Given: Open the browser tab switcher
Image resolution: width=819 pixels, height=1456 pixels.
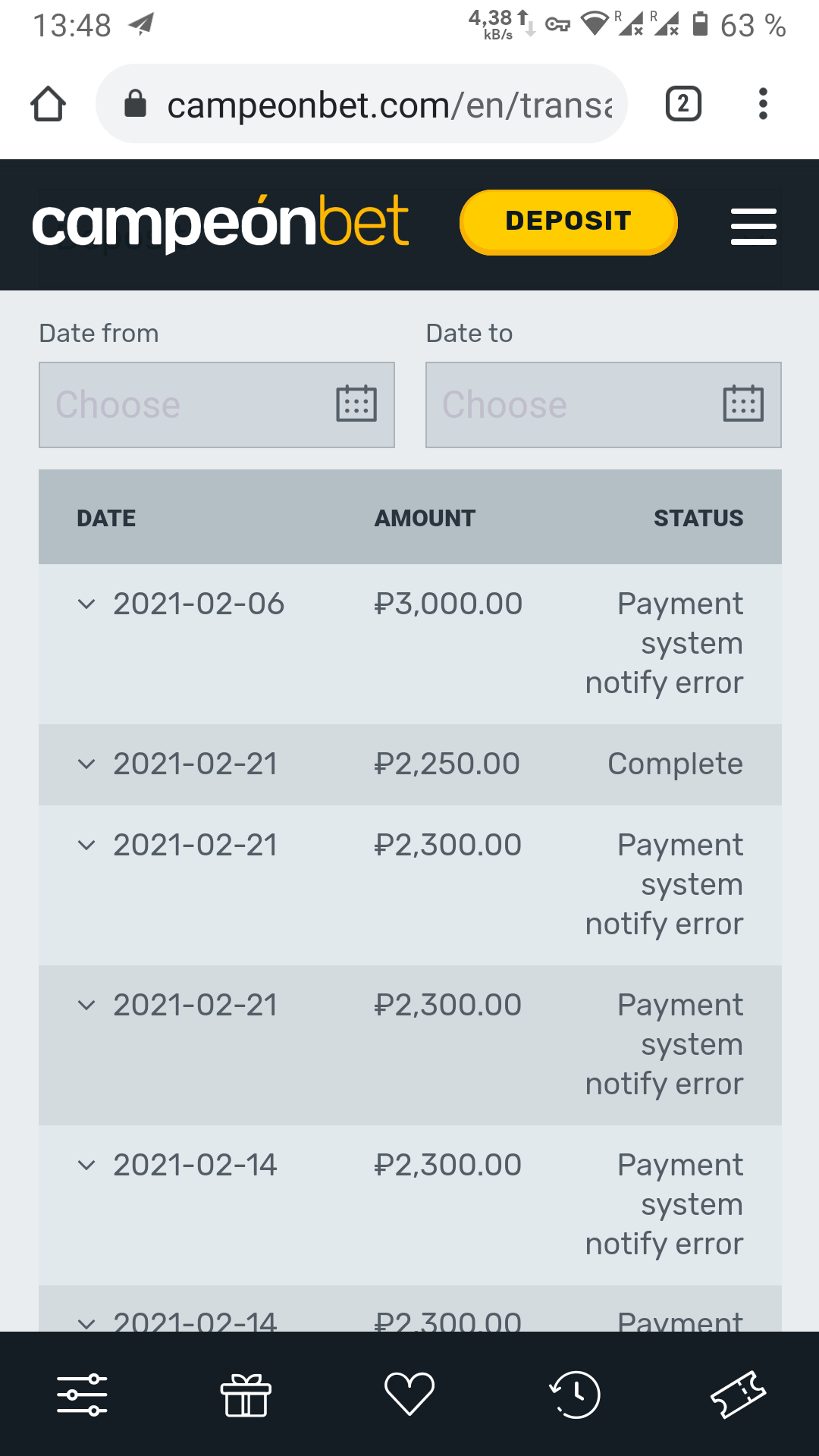Looking at the screenshot, I should click(682, 104).
